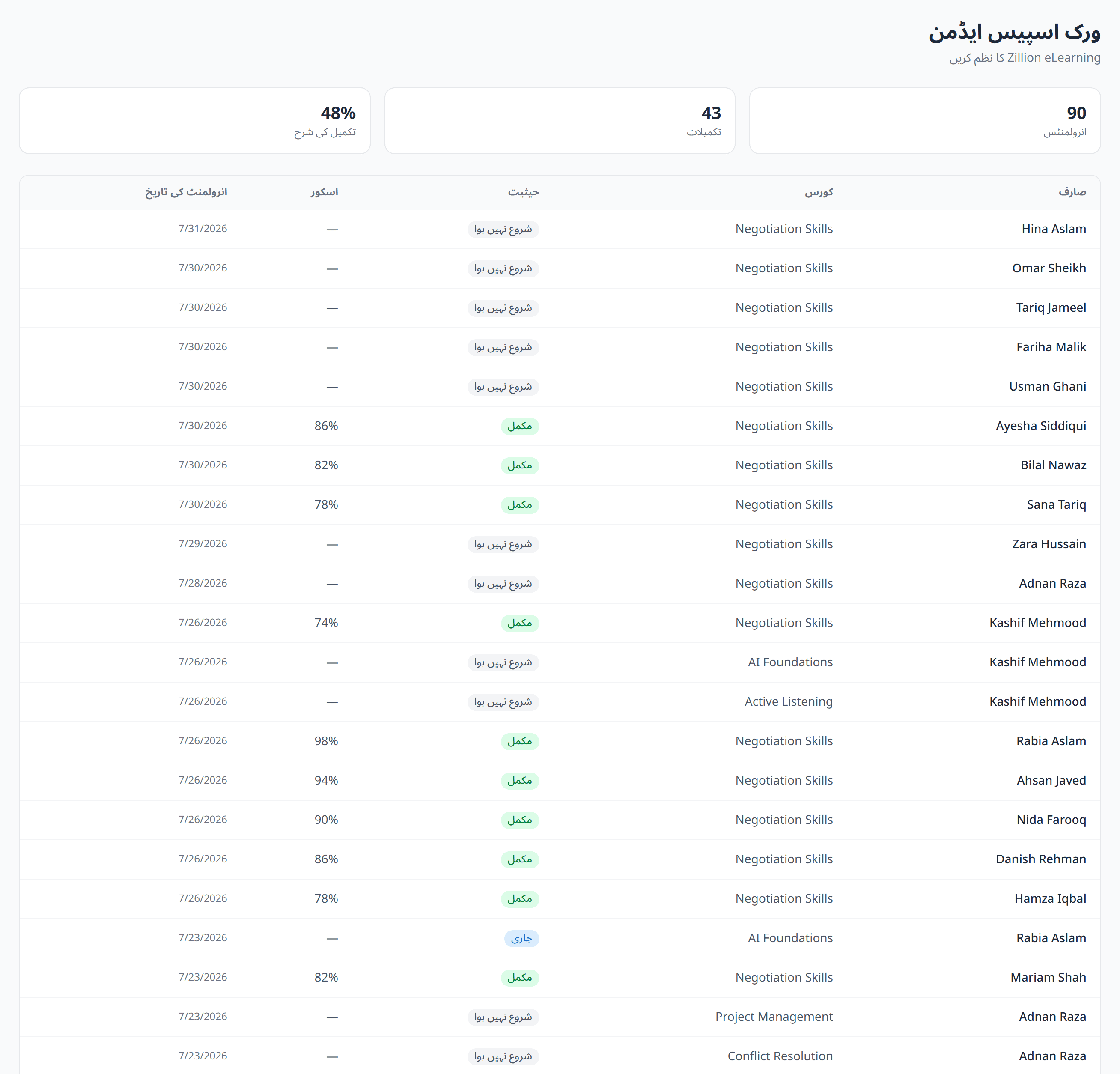This screenshot has width=1120, height=1074.
Task: Click Rabia Aslam's AI Foundations course
Action: click(790, 938)
